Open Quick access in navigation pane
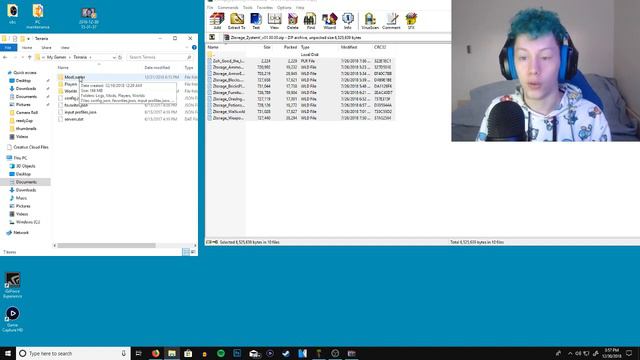 coord(25,73)
